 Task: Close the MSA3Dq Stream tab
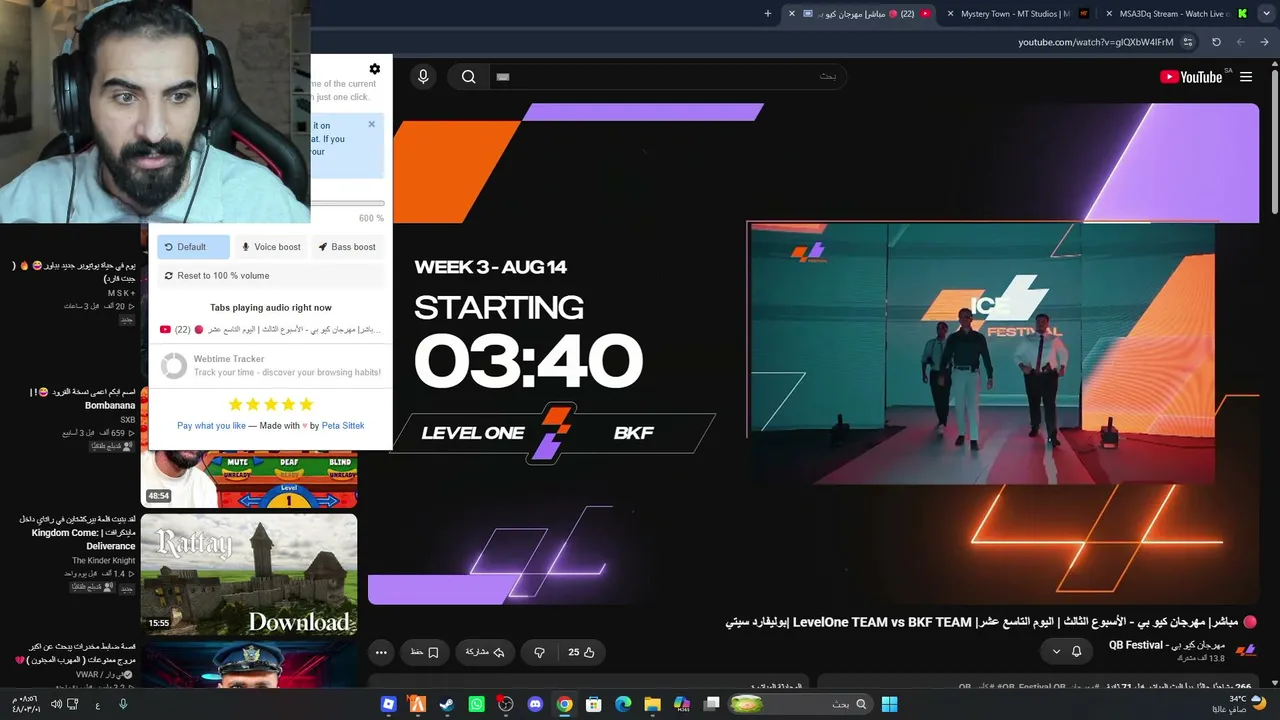pyautogui.click(x=1109, y=14)
